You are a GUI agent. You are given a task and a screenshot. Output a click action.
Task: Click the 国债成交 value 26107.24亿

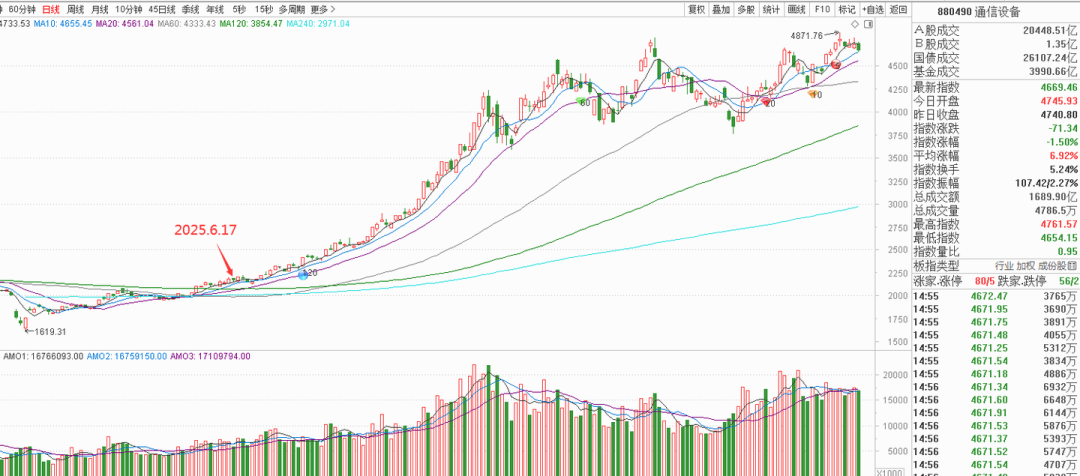(x=1048, y=58)
